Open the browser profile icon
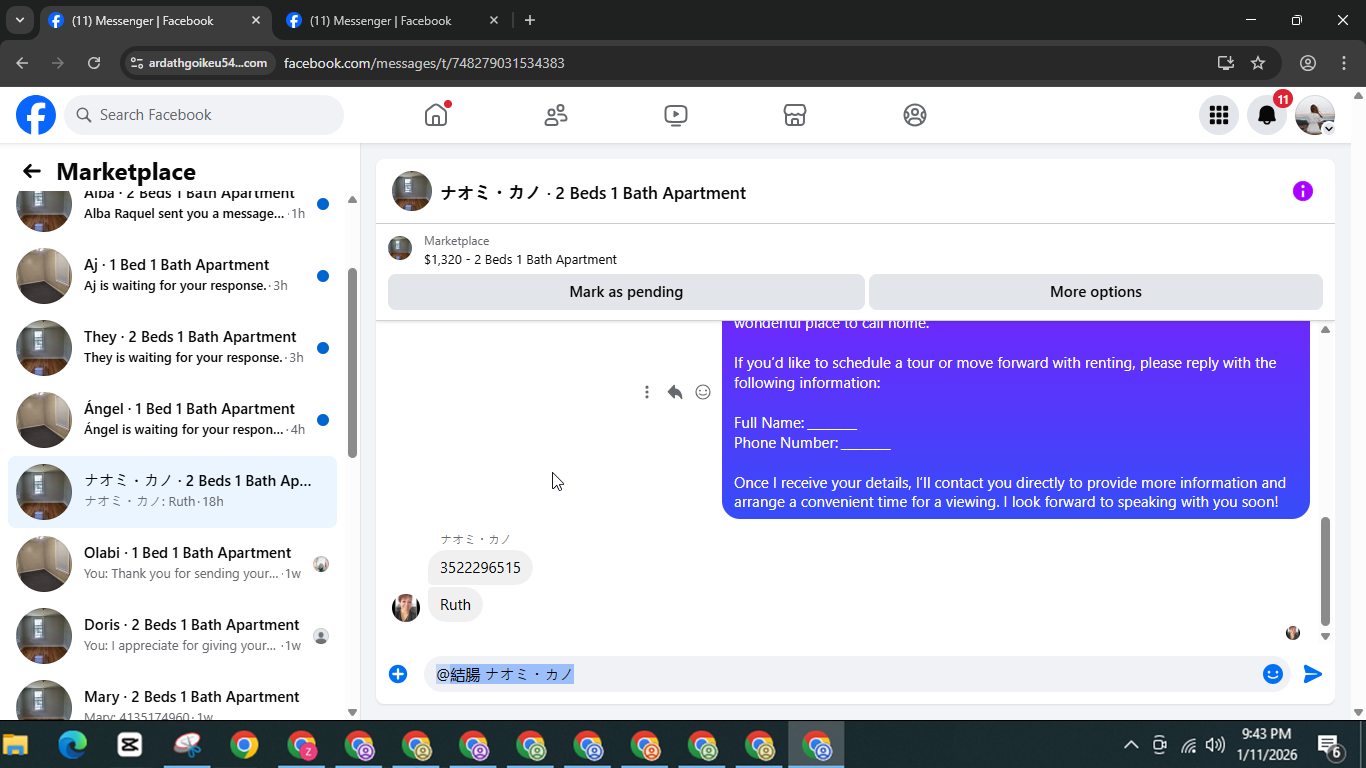 click(x=1308, y=63)
